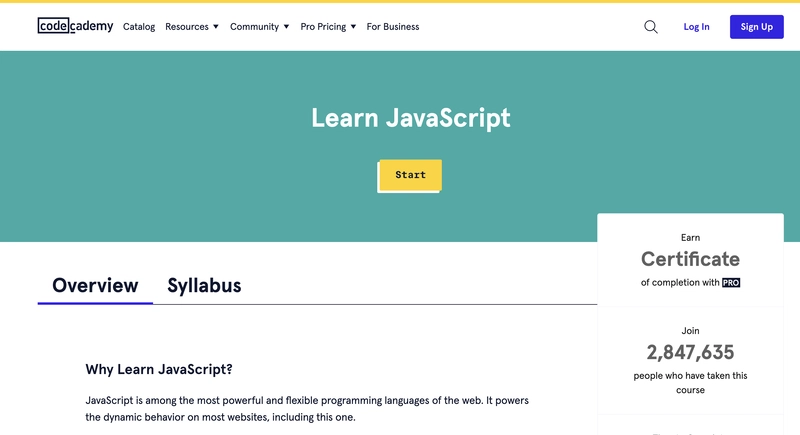Start the Learn JavaScript course
Screen dimensions: 800x435
(x=410, y=175)
